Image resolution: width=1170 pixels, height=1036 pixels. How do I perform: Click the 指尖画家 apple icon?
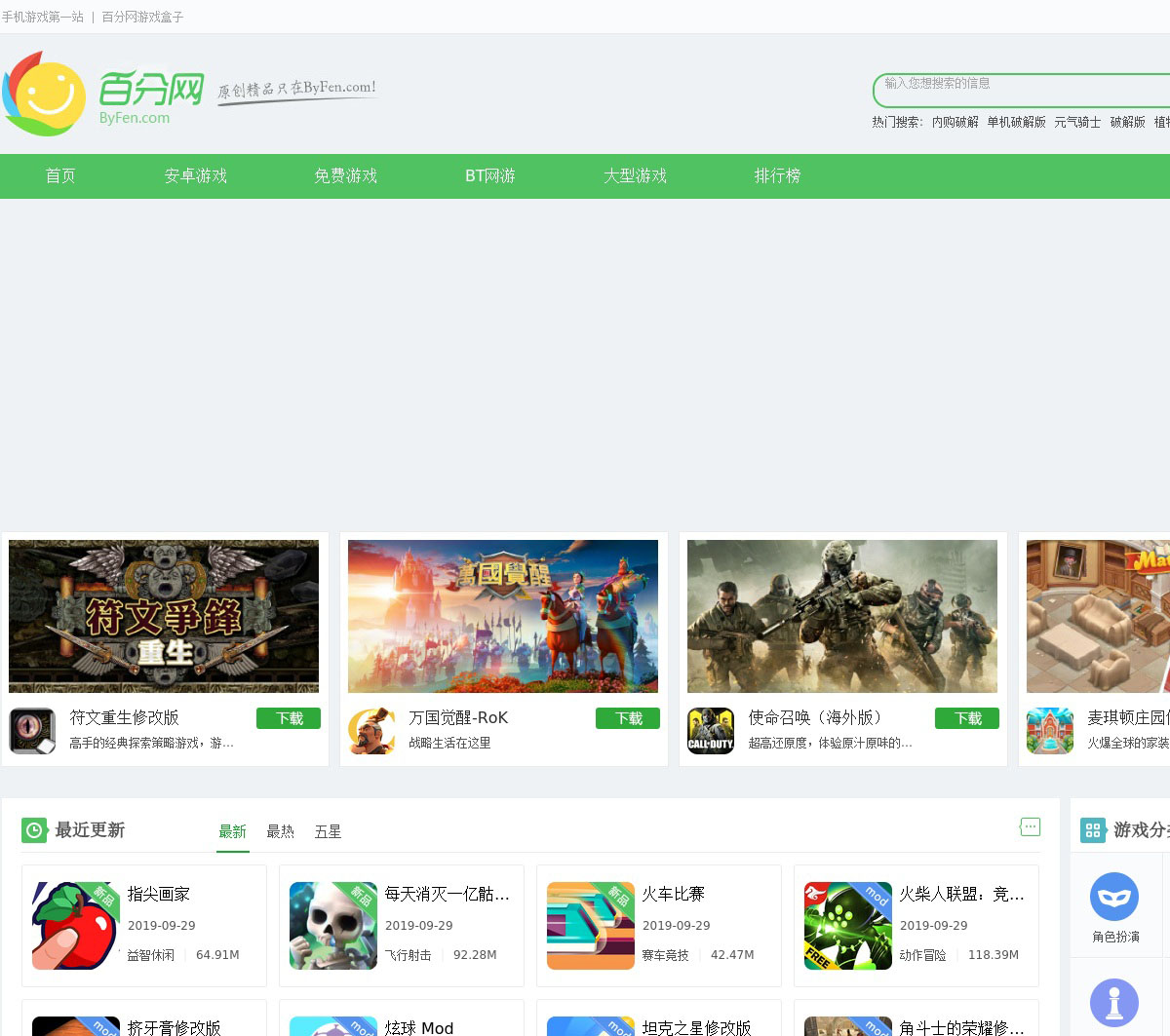point(76,926)
